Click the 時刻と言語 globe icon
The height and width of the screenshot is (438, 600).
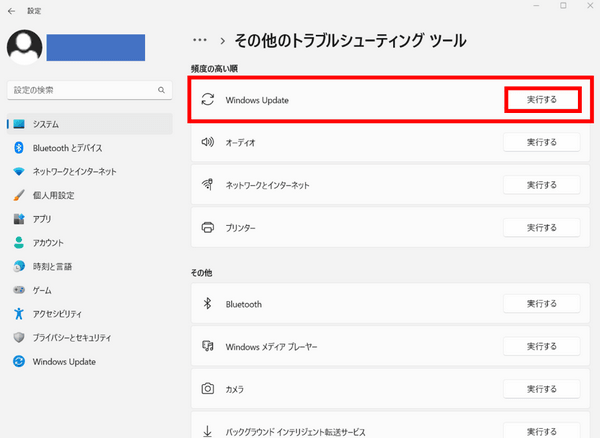[x=19, y=266]
